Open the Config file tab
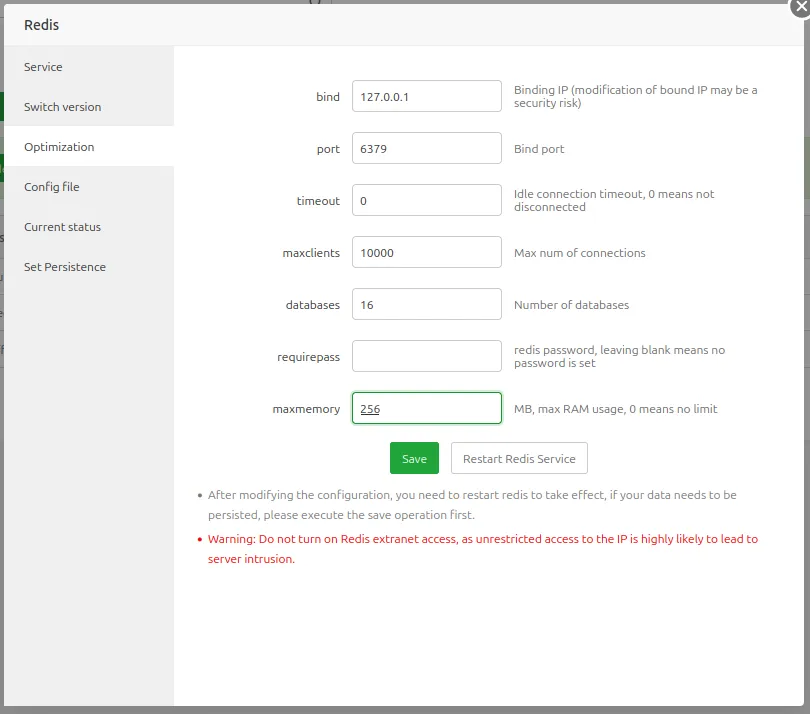The width and height of the screenshot is (810, 714). point(89,187)
